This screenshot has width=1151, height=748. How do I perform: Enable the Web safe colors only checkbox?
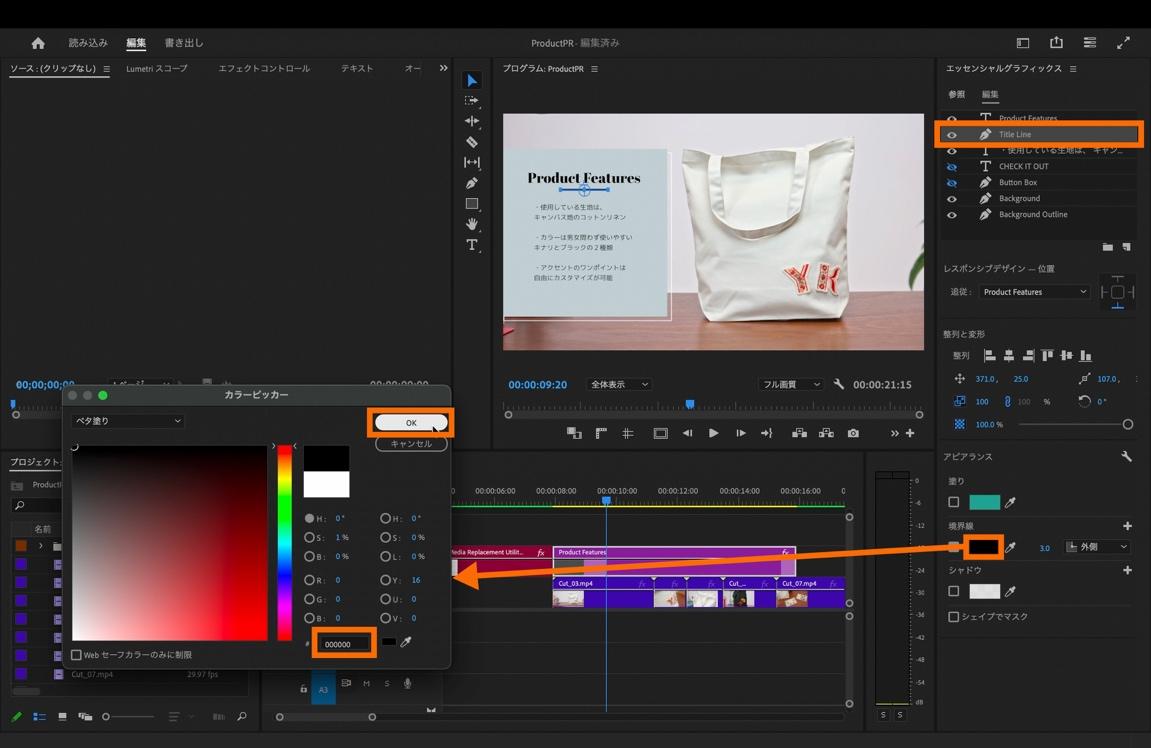tap(77, 655)
